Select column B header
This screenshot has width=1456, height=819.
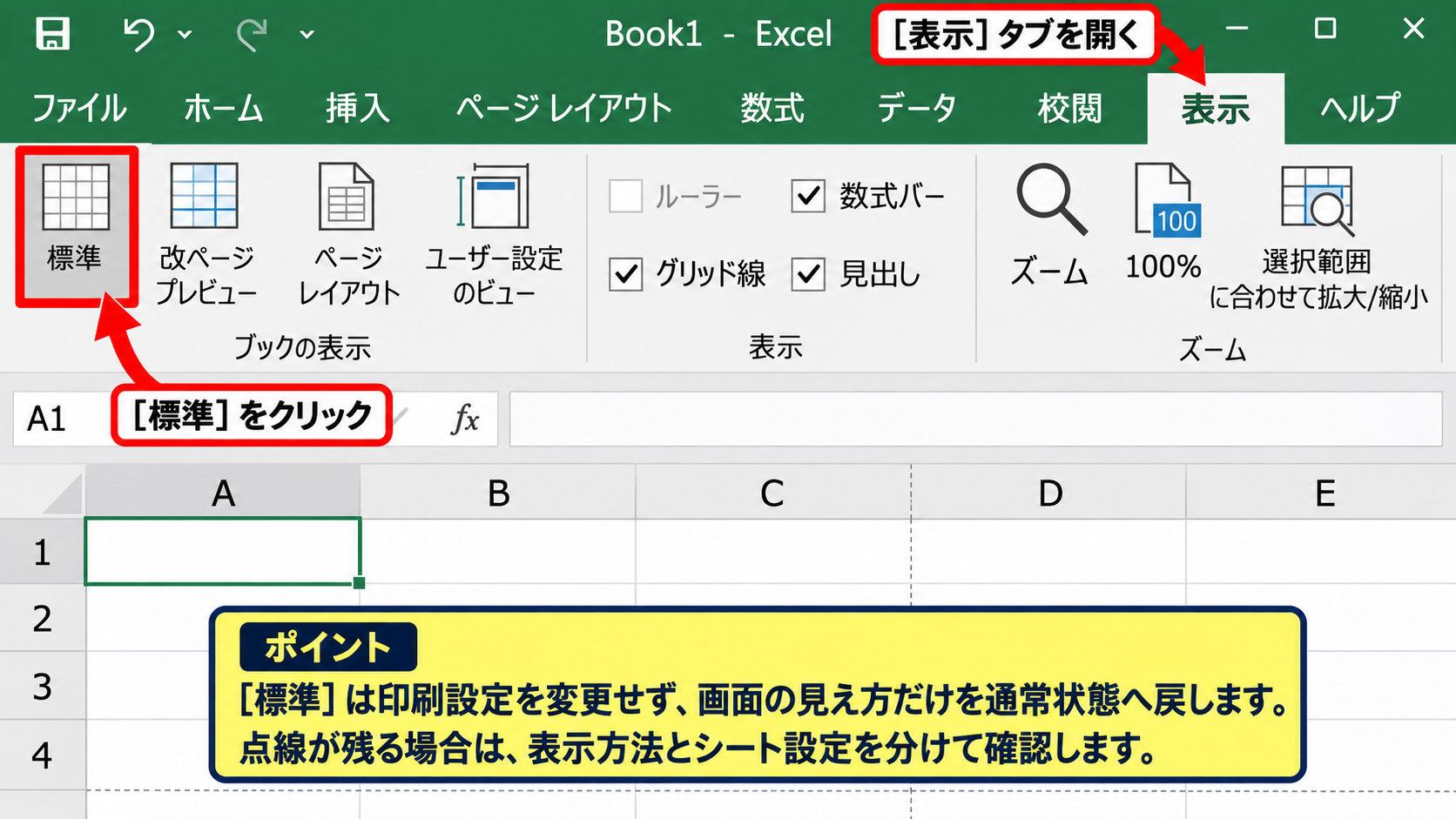coord(498,493)
